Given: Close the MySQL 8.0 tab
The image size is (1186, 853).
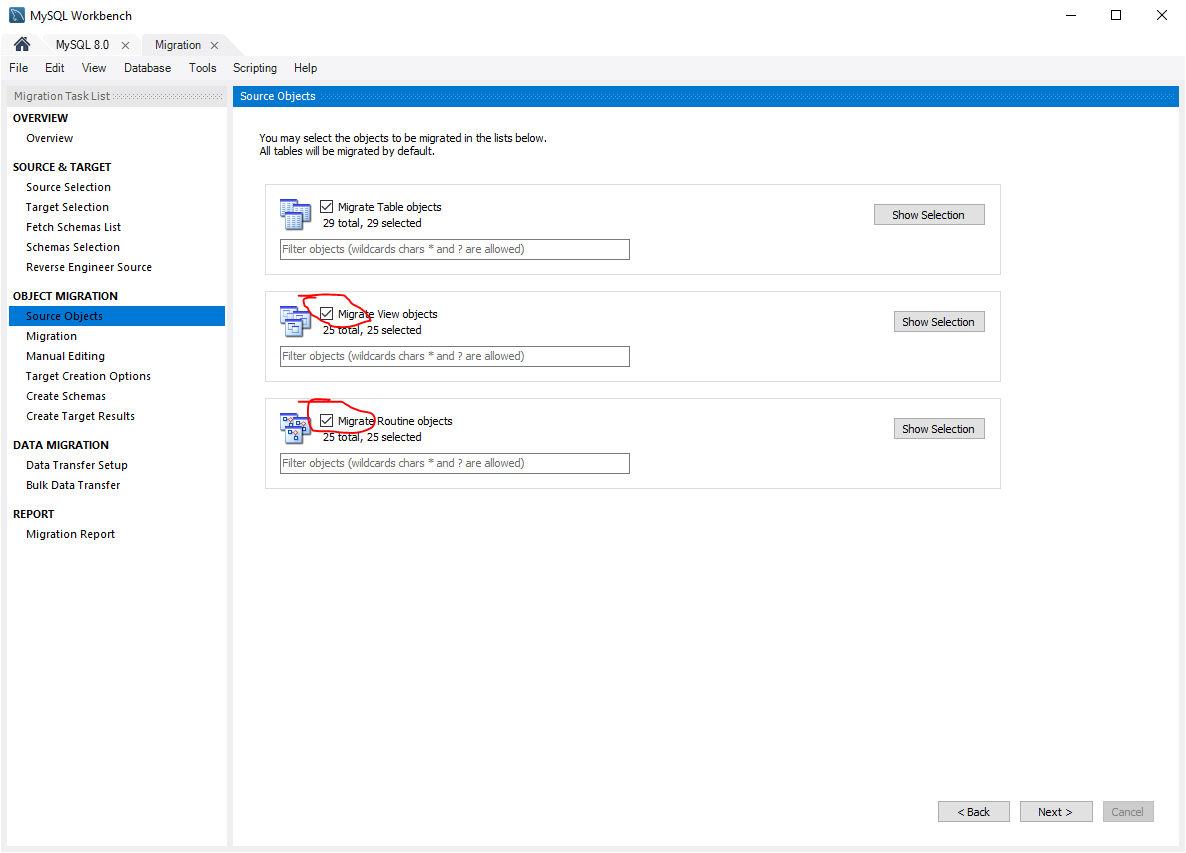Looking at the screenshot, I should 125,45.
